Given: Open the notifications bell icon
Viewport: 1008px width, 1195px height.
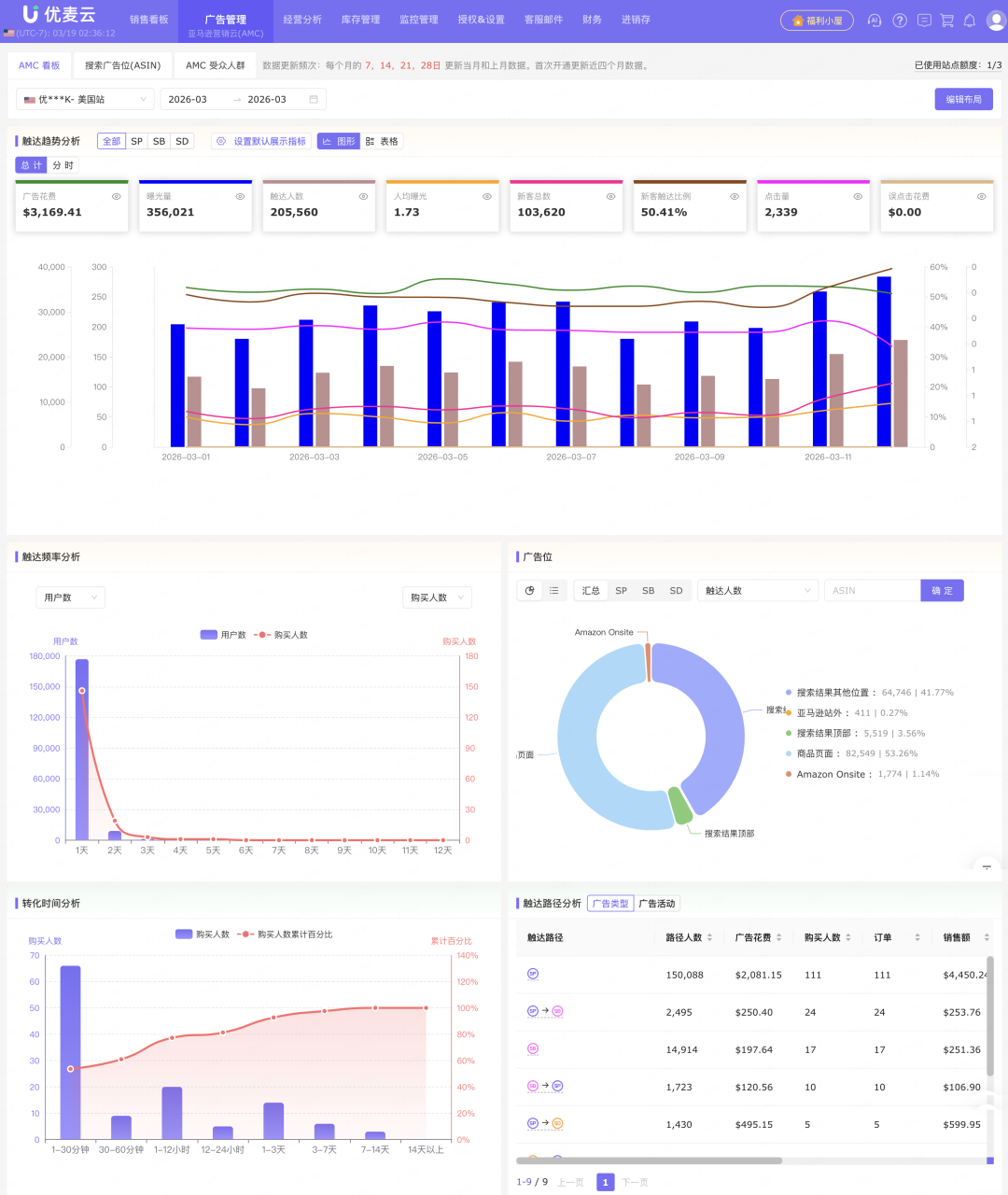Looking at the screenshot, I should [x=970, y=21].
